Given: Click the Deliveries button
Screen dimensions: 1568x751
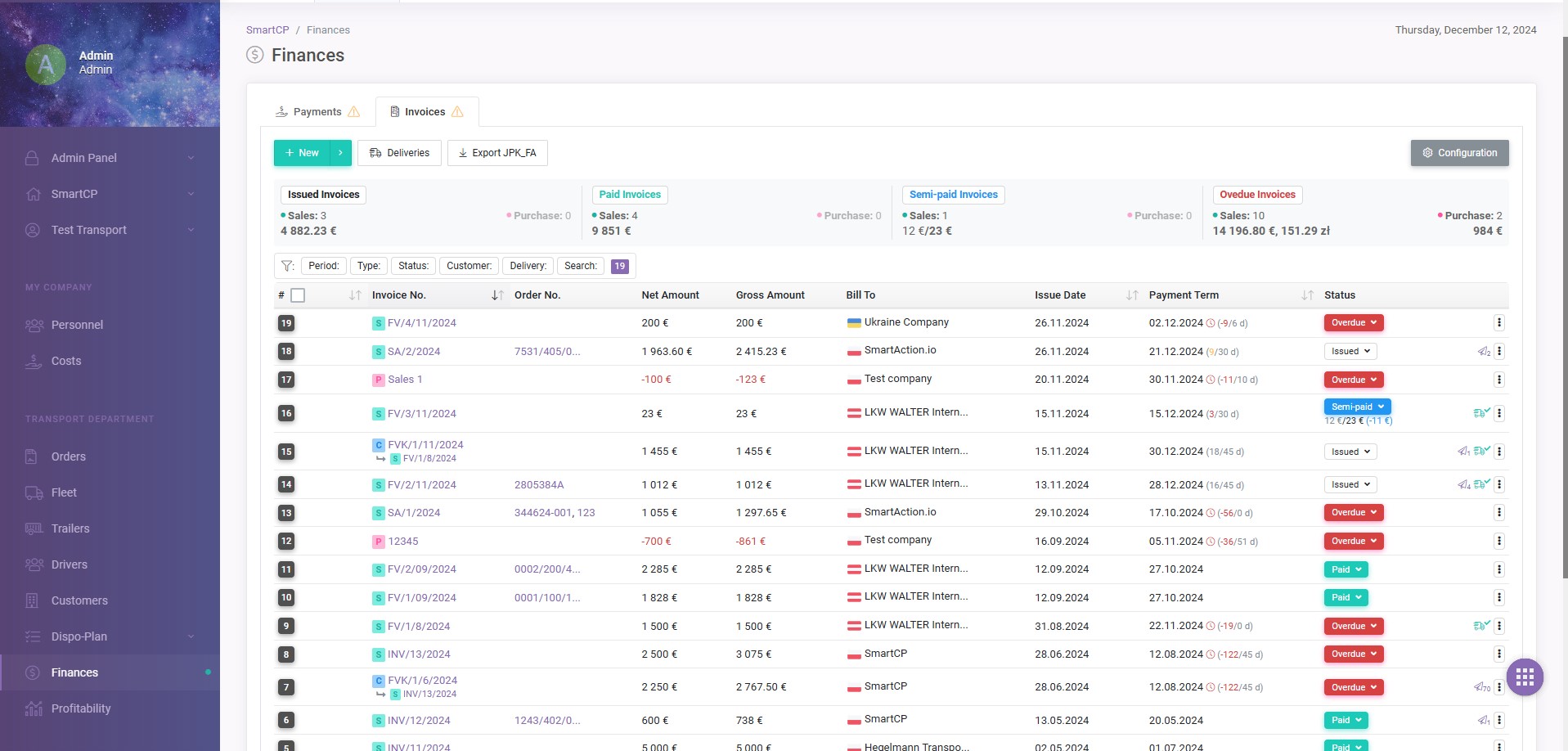Looking at the screenshot, I should click(399, 153).
